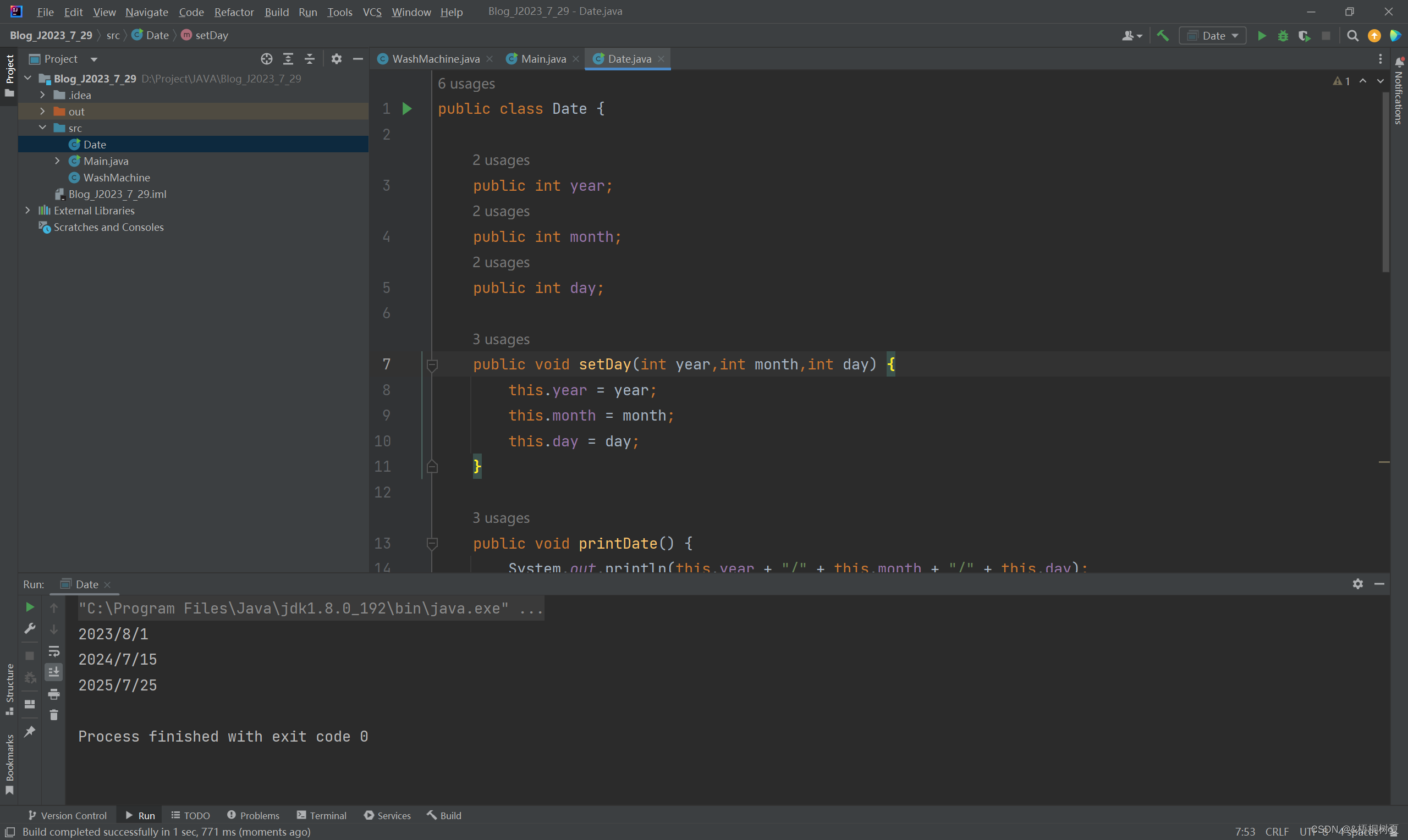This screenshot has width=1408, height=840.
Task: Collapse the src folder
Action: [42, 128]
